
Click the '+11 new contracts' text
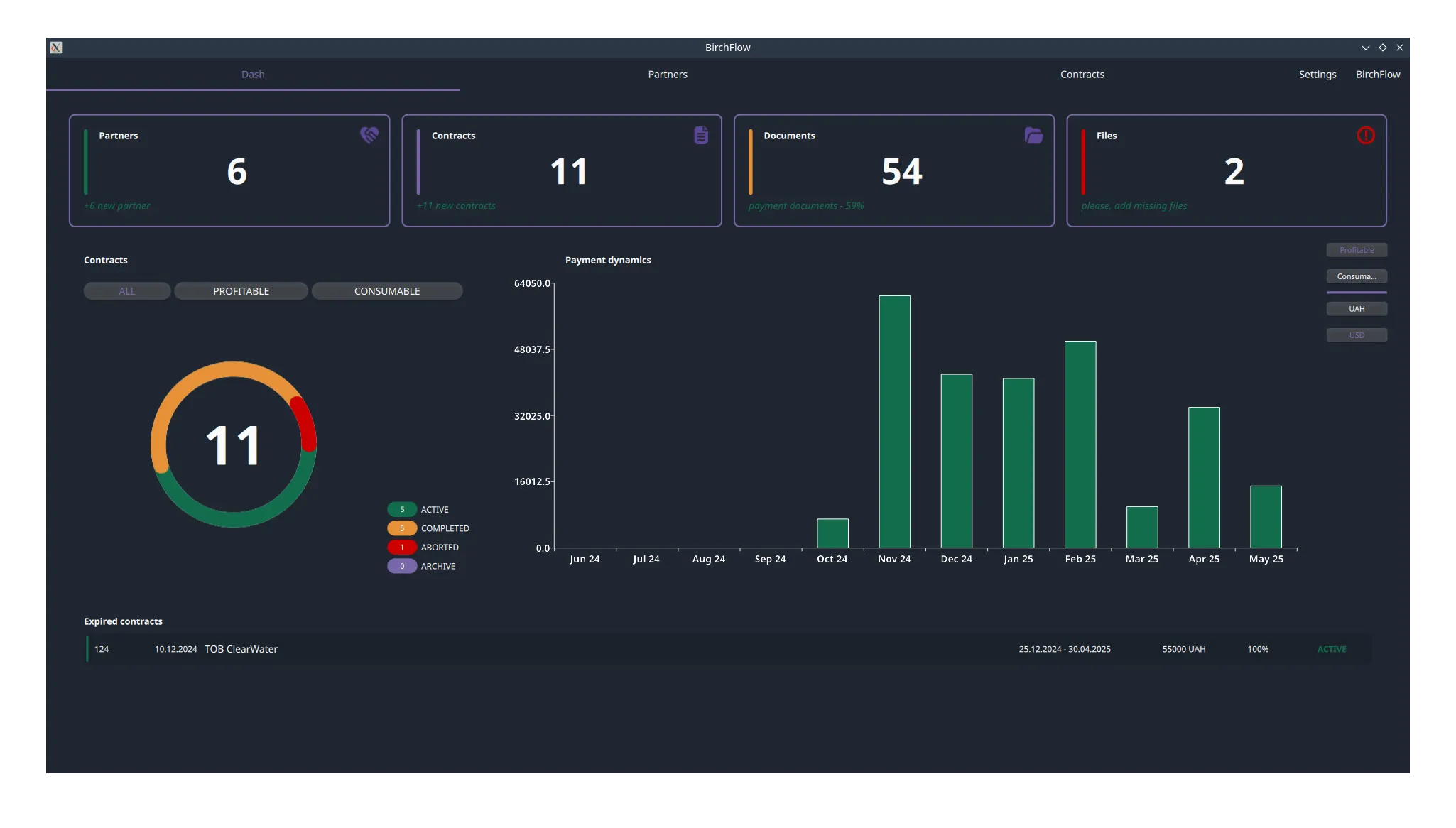tap(456, 206)
